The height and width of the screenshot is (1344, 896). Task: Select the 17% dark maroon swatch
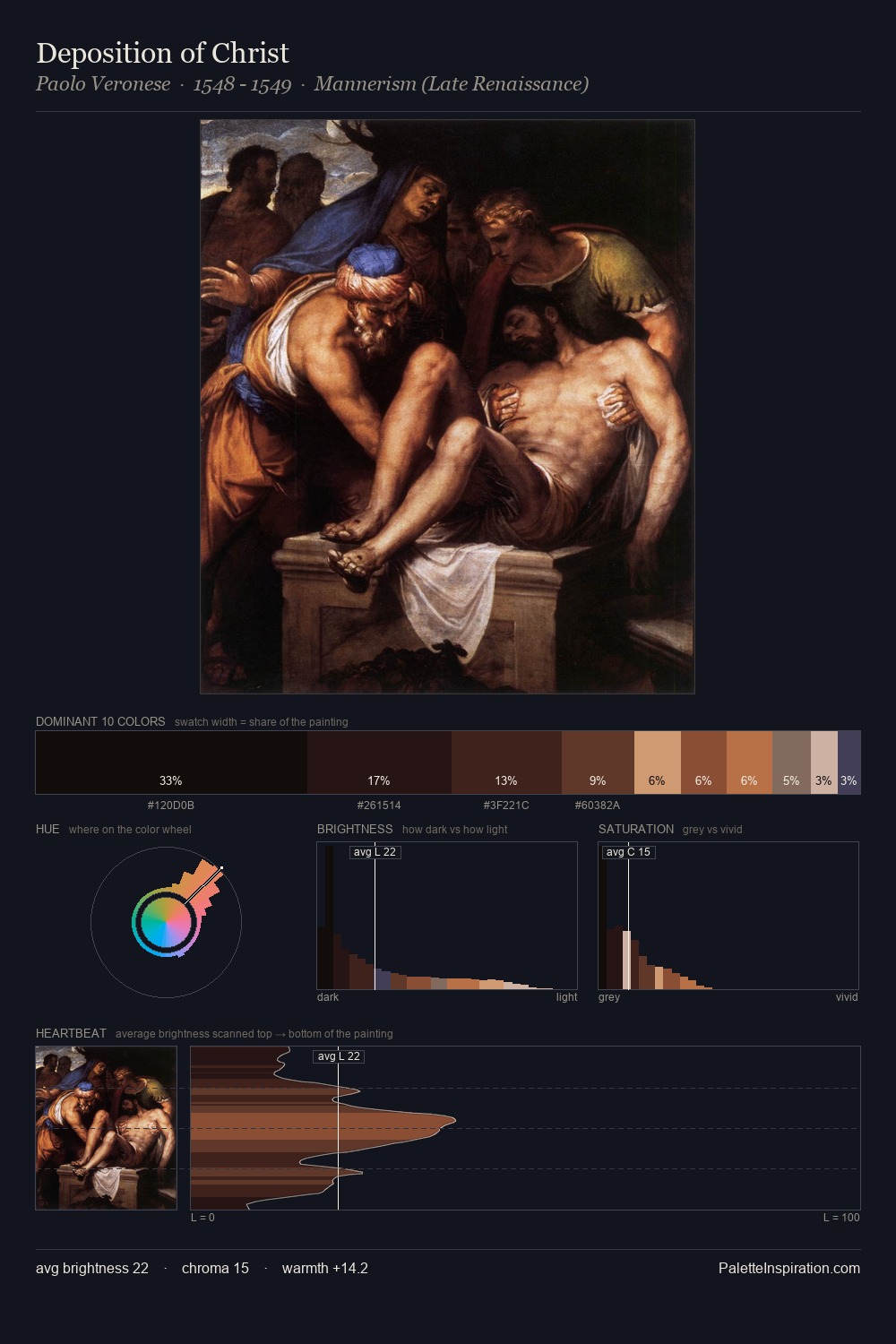click(x=379, y=762)
